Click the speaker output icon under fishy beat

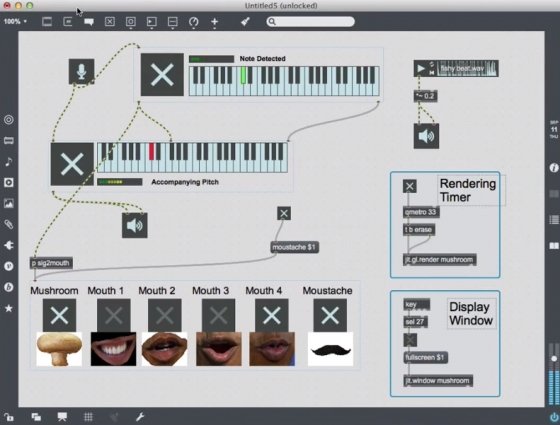point(426,136)
